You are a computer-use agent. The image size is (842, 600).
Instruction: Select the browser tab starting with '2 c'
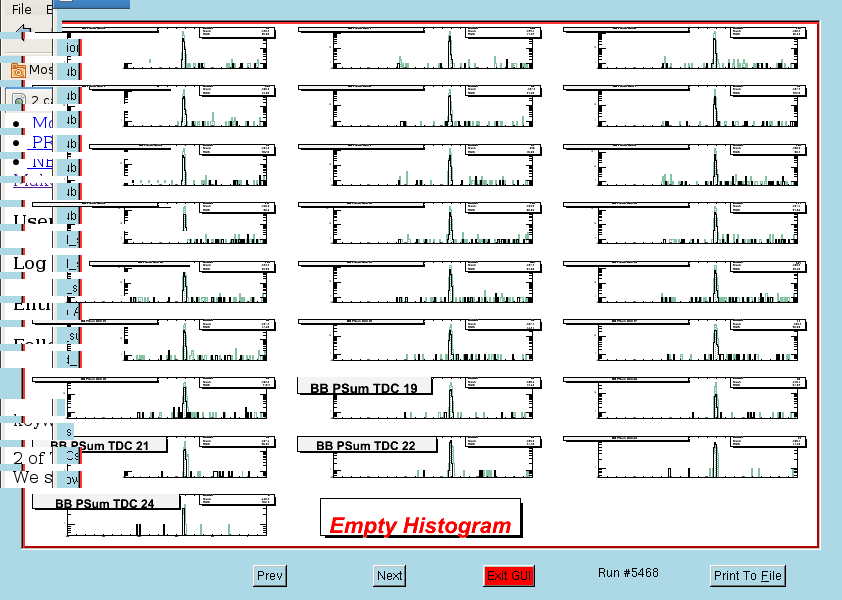tap(29, 100)
